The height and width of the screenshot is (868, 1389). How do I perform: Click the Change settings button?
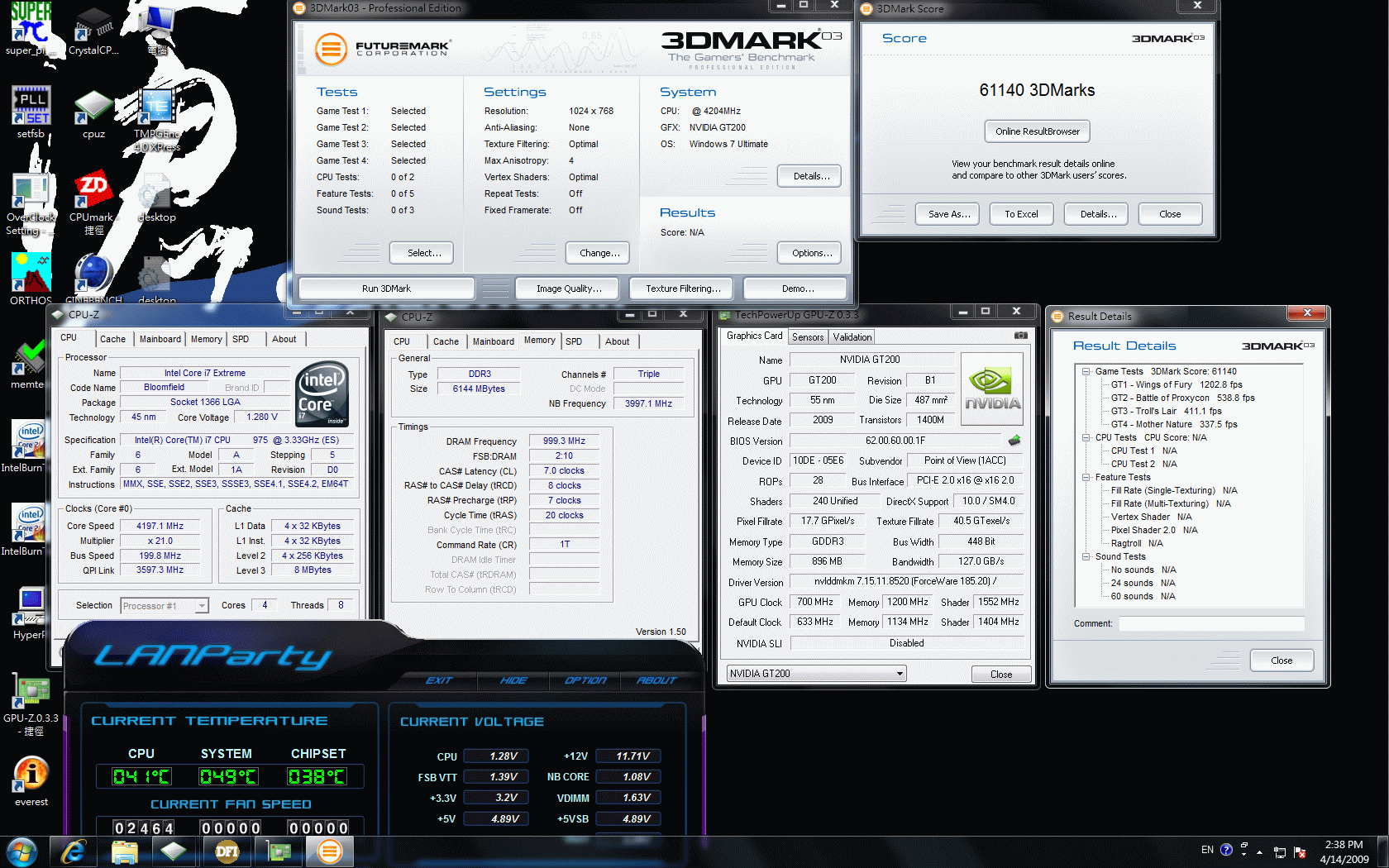click(599, 253)
